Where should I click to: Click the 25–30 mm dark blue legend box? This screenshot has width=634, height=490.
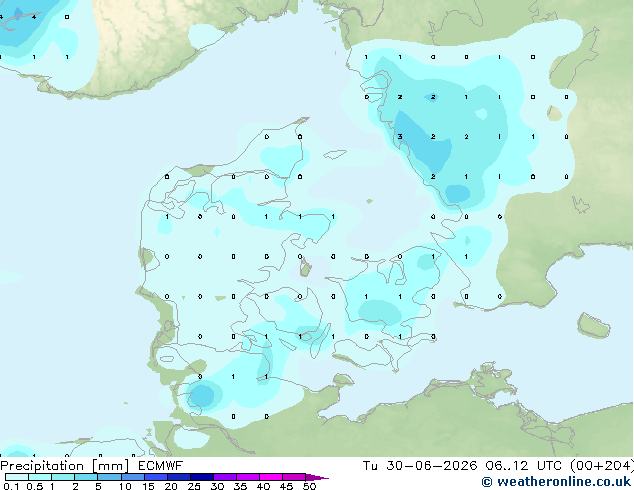point(202,477)
